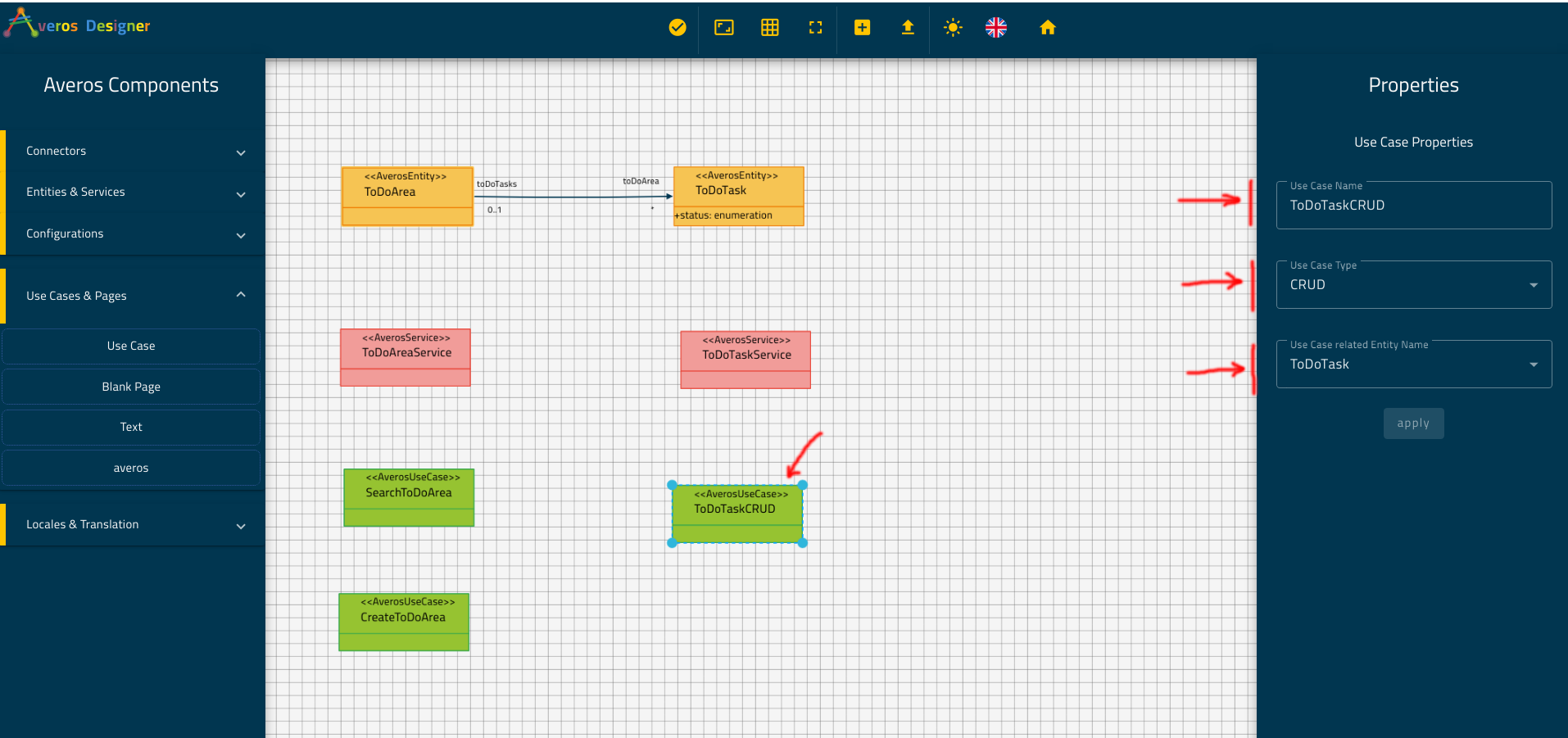
Task: Open language selector UK flag icon
Action: pos(996,28)
